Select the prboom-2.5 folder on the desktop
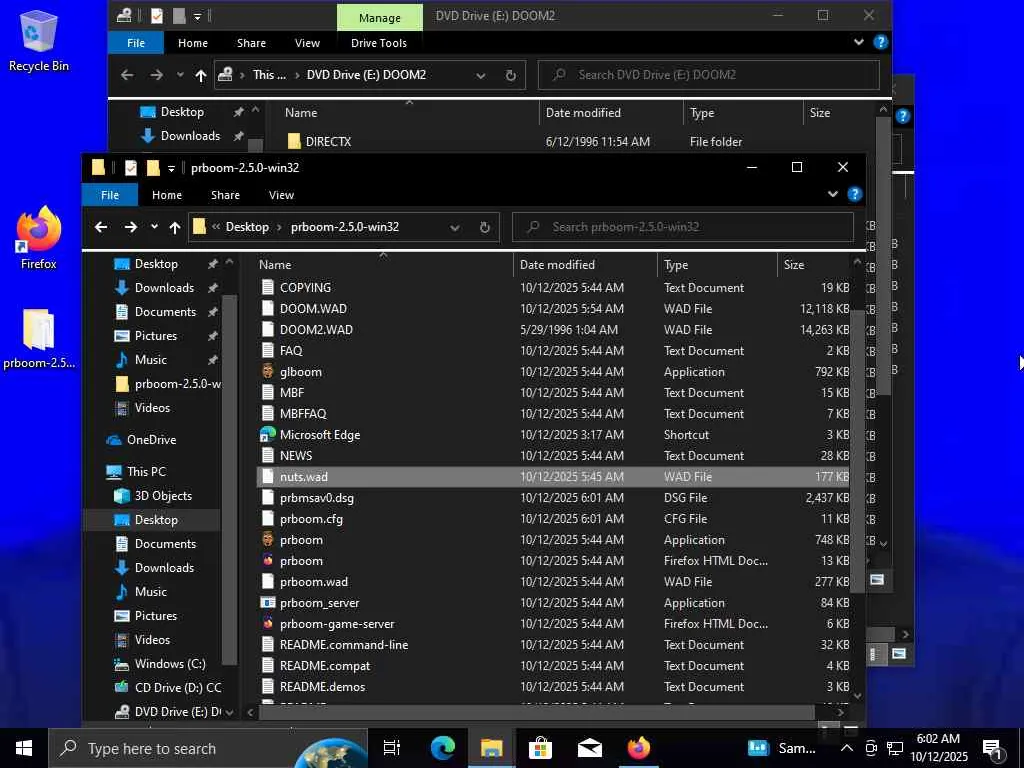Viewport: 1024px width, 768px height. pyautogui.click(x=39, y=339)
